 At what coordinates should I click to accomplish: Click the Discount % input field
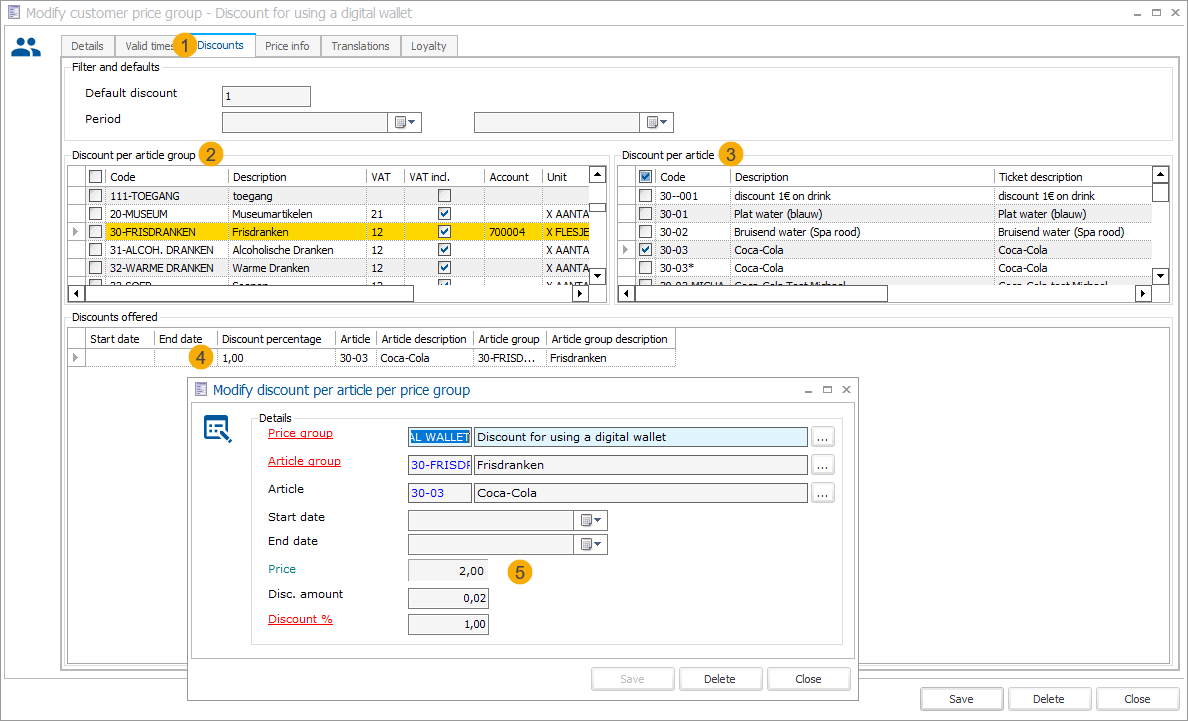[x=448, y=624]
